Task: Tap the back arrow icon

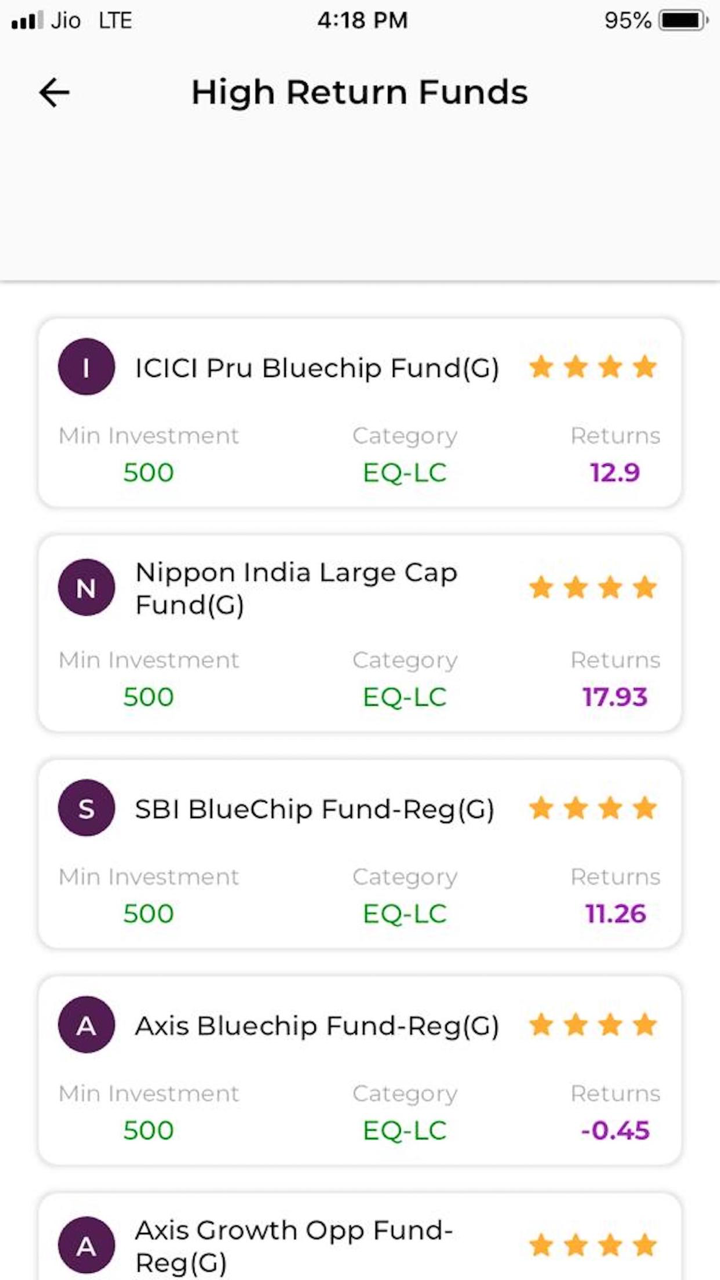Action: (x=54, y=93)
